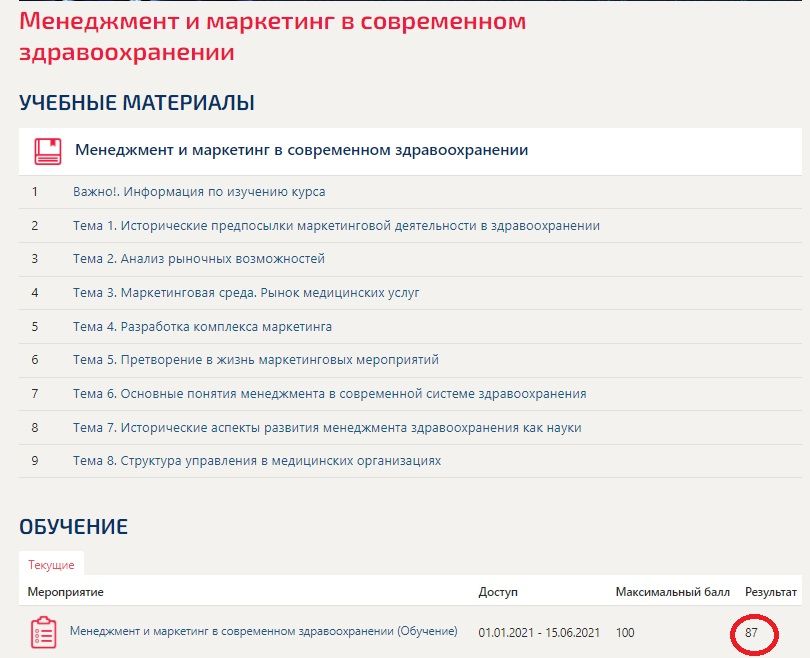Open Тема 4 Разработка комплекса маркетинга
Screen dimensions: 810x658
point(202,327)
